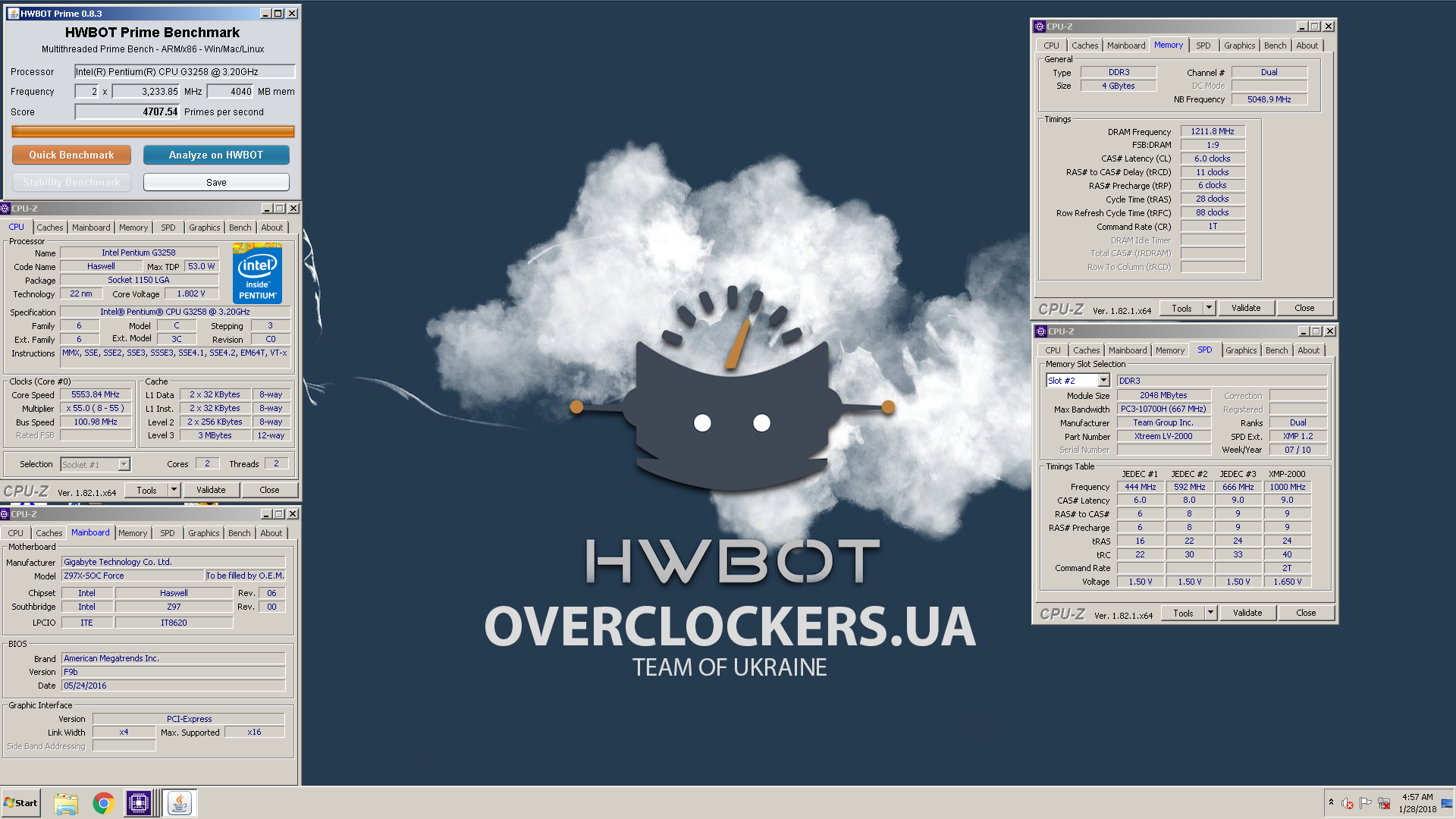This screenshot has width=1456, height=819.
Task: Expand Tools arrow in the CPU tab window
Action: (x=174, y=490)
